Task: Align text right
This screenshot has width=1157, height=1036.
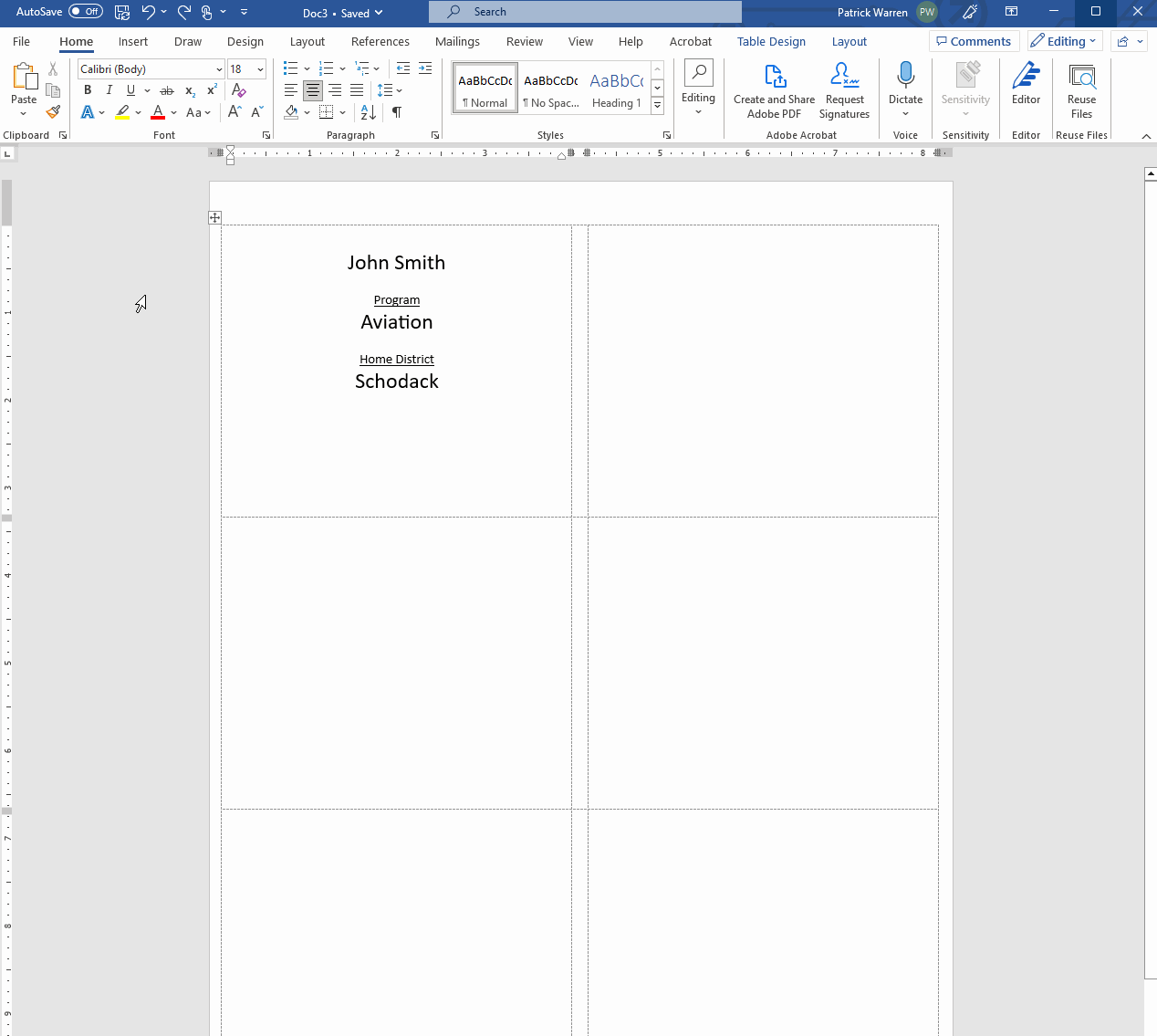Action: pyautogui.click(x=335, y=90)
